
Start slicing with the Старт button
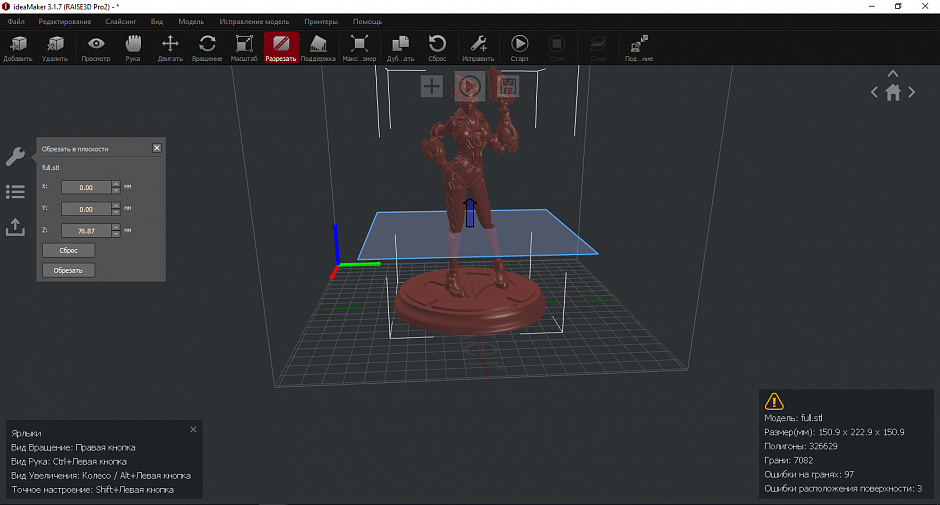coord(520,48)
